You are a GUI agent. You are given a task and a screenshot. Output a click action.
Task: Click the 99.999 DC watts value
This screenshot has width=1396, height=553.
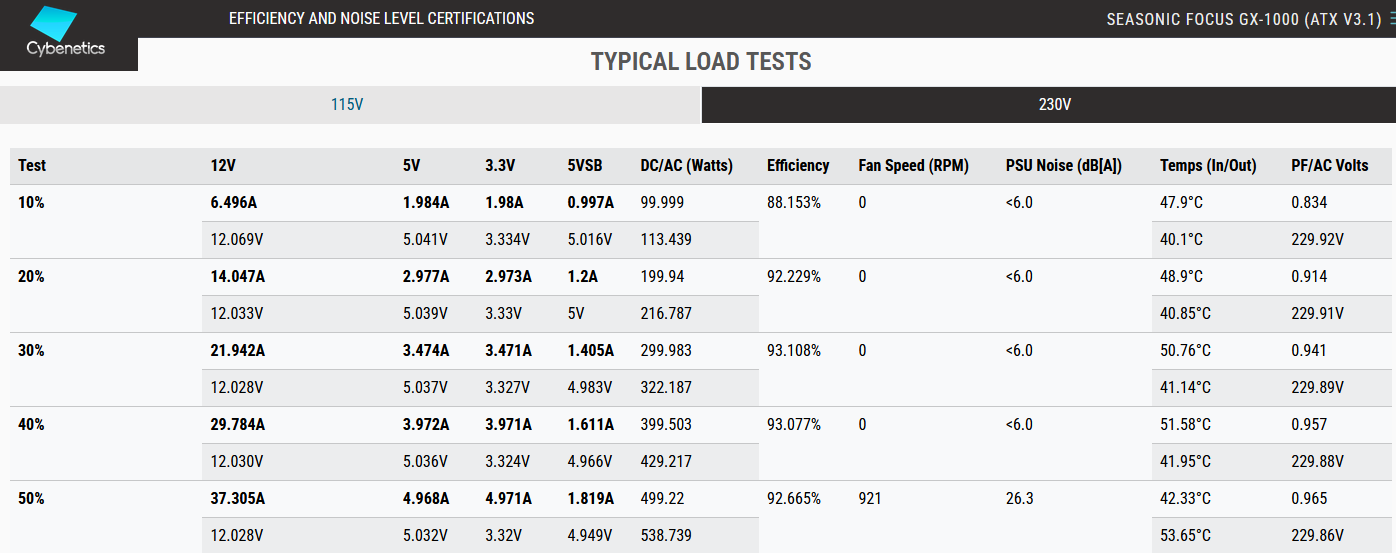[662, 203]
